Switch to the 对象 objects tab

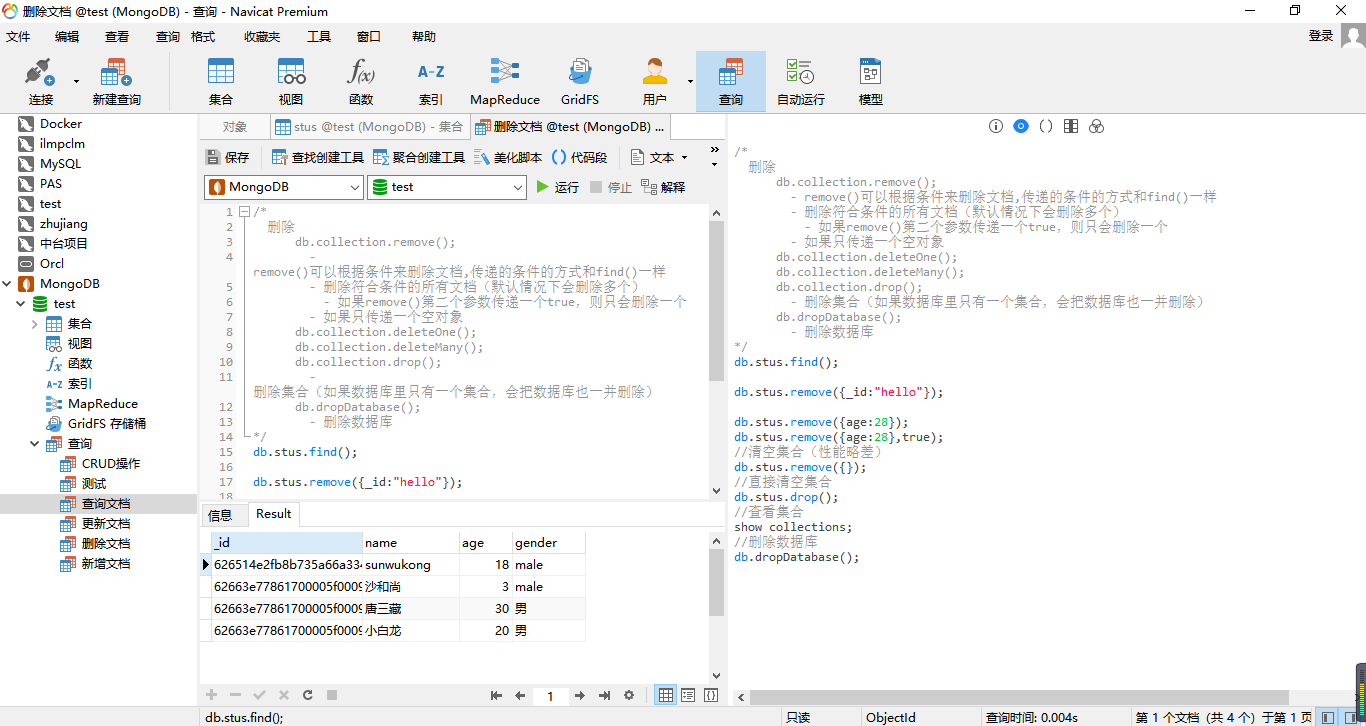click(235, 127)
